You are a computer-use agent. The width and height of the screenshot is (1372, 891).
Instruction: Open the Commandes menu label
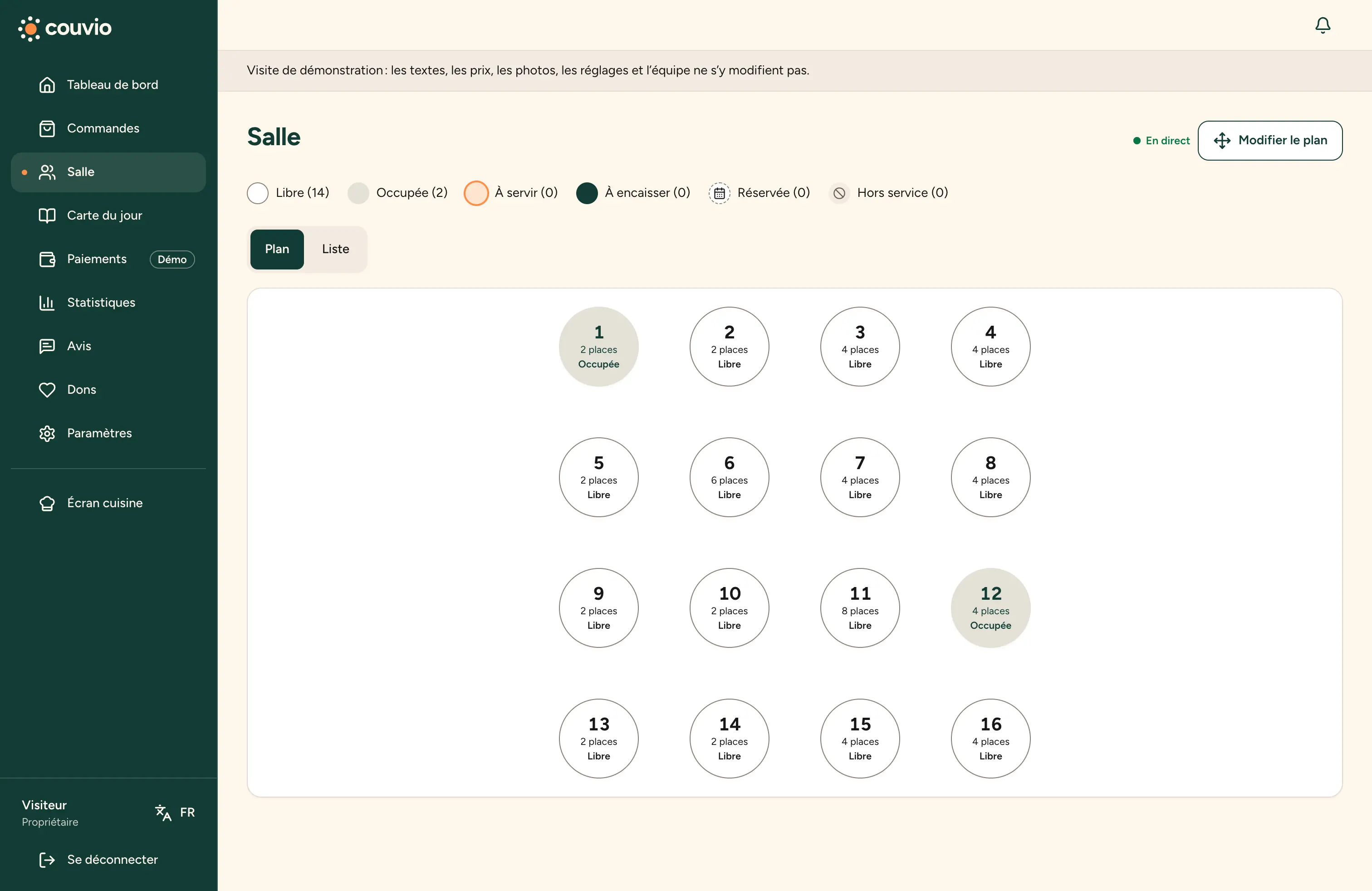(103, 128)
